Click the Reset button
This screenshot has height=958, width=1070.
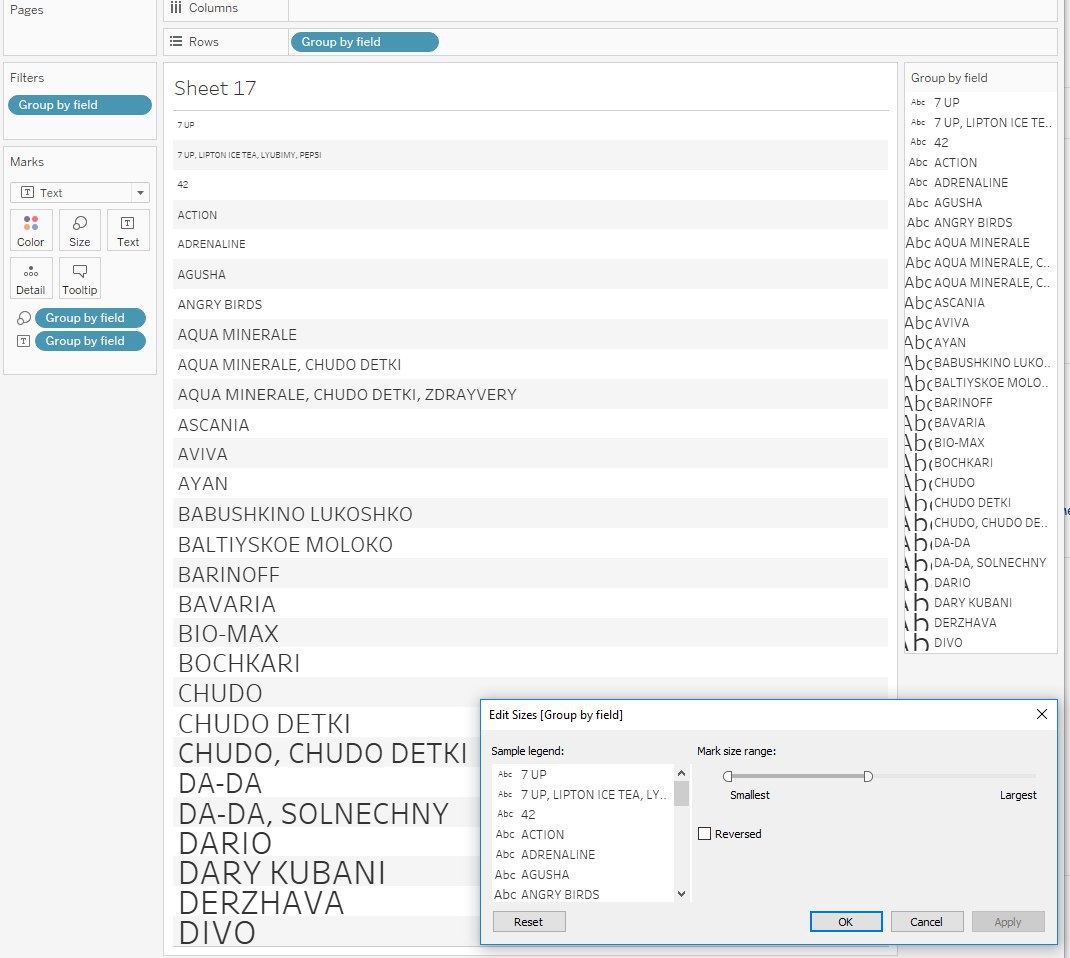point(529,922)
